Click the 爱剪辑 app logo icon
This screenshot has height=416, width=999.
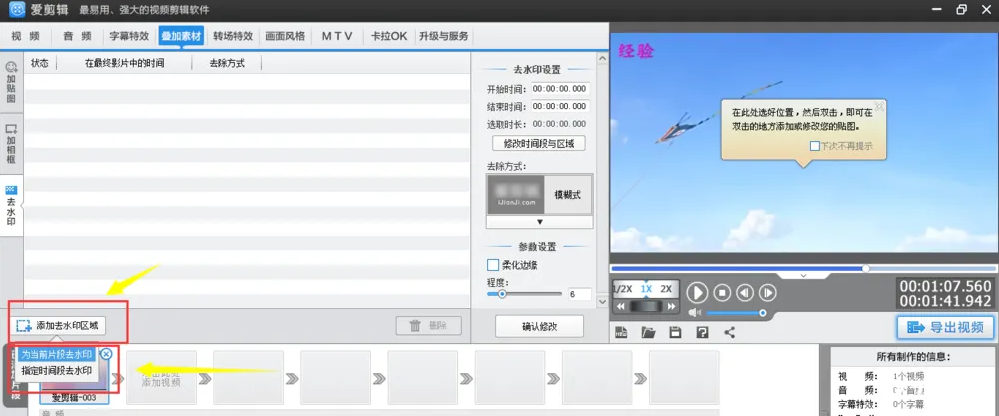(17, 10)
